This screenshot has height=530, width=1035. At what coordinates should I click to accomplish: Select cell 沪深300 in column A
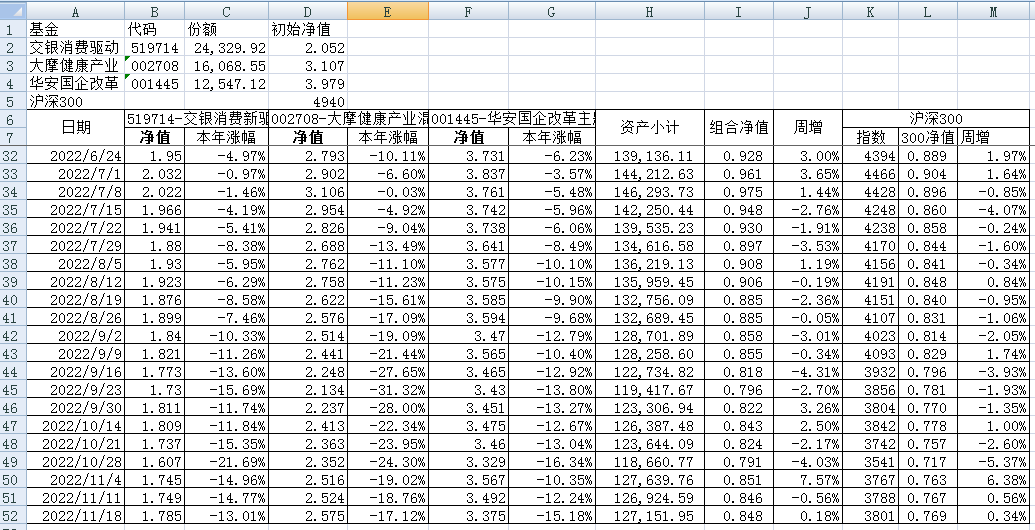coord(75,102)
